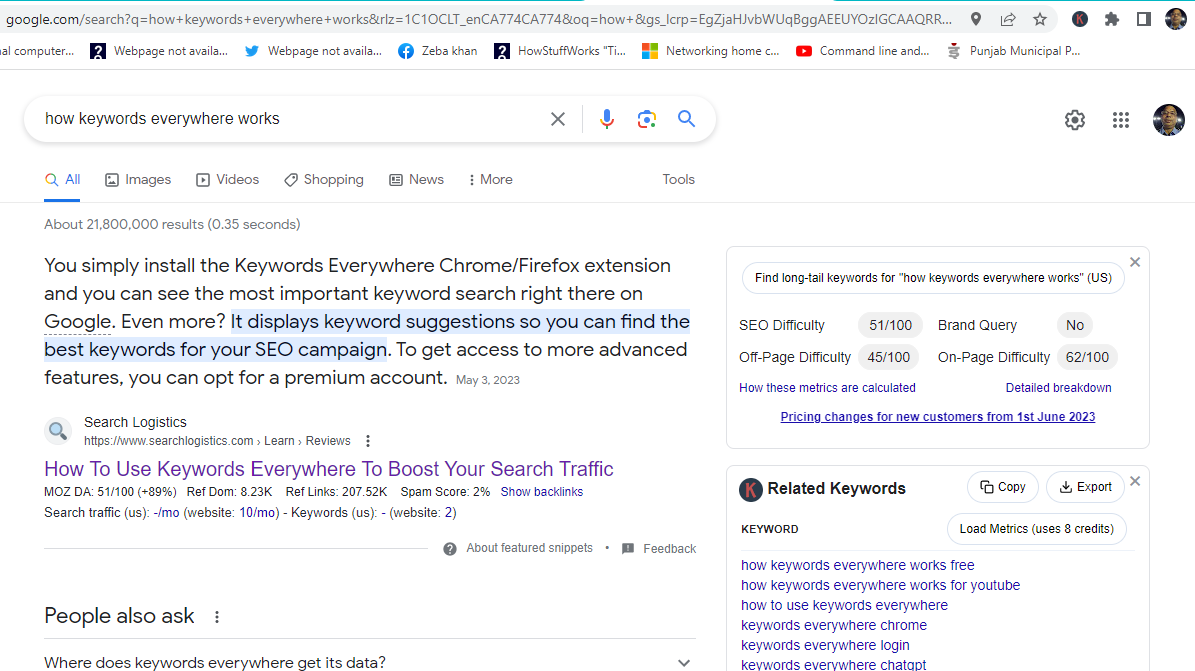Open keyword how to use keywords everywhere
This screenshot has width=1195, height=671.
click(844, 605)
